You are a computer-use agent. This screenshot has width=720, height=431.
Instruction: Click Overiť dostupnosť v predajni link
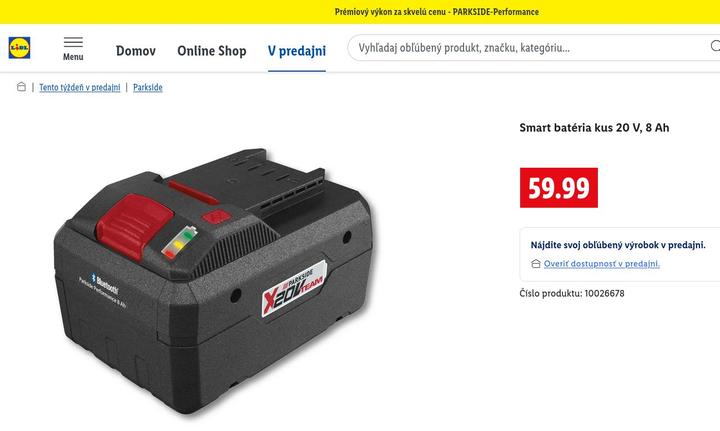[x=602, y=263]
